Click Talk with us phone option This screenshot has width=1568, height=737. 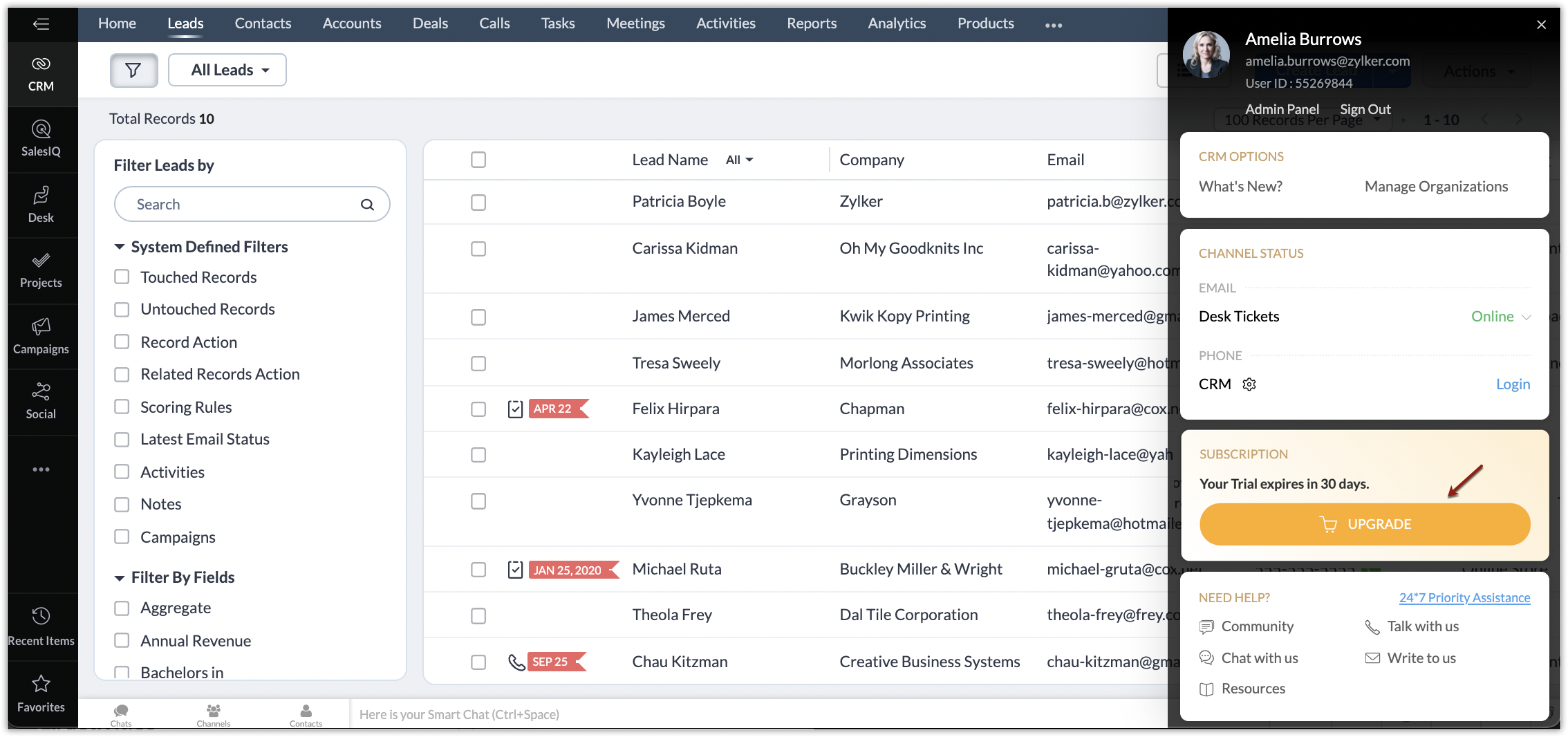(1412, 626)
